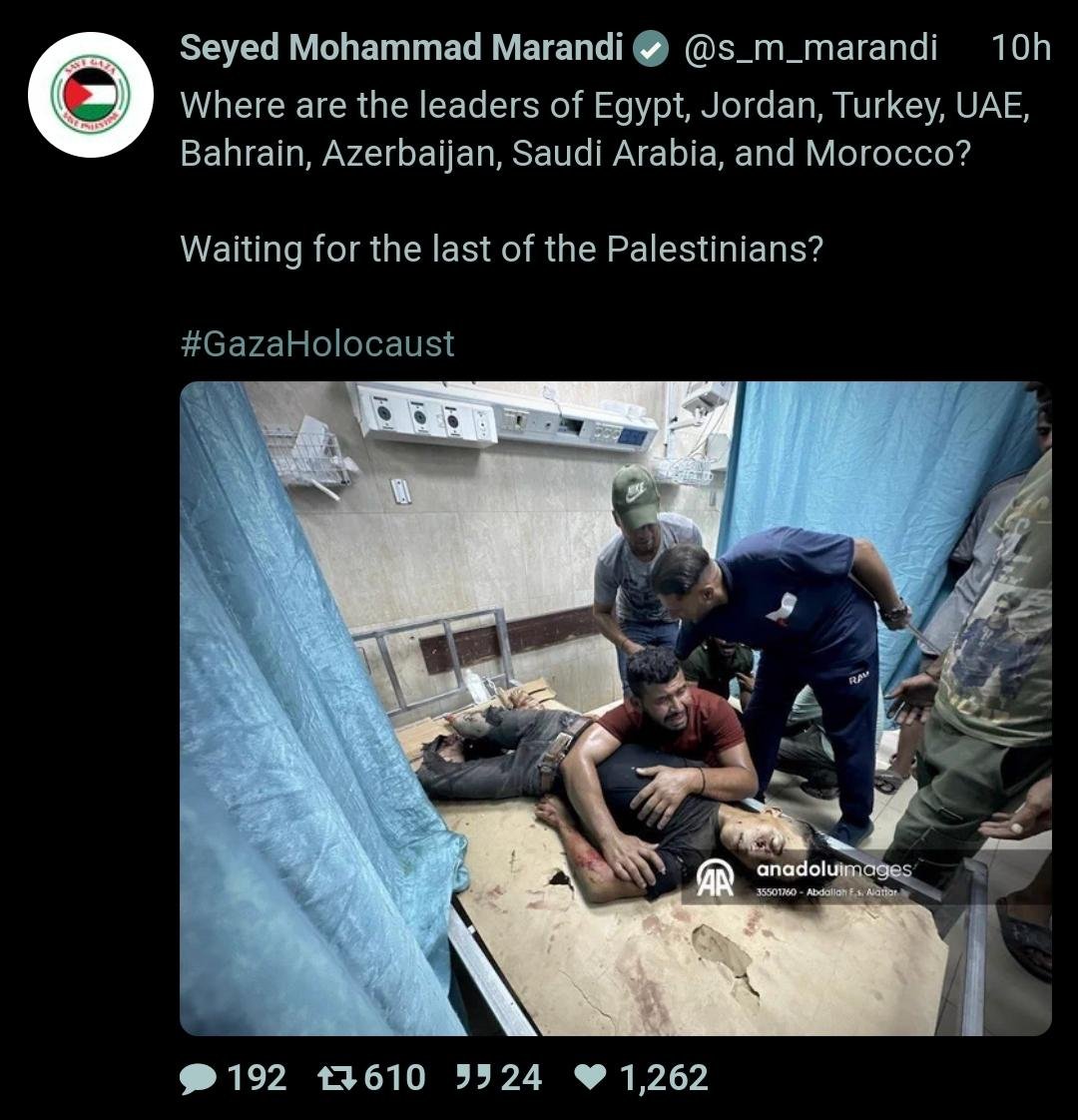1078x1120 pixels.
Task: Enlarge the attached hospital photo
Action: click(615, 709)
